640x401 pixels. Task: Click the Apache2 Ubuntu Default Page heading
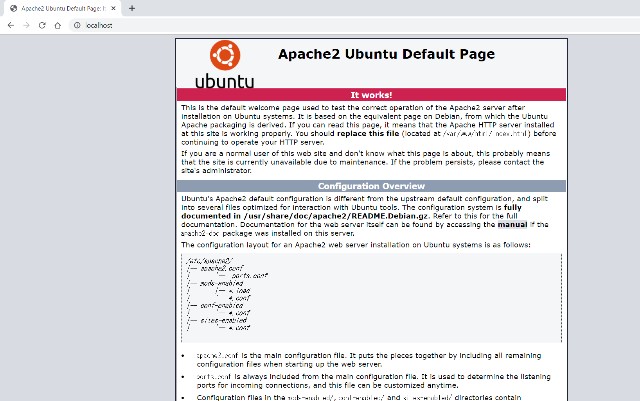click(x=386, y=54)
